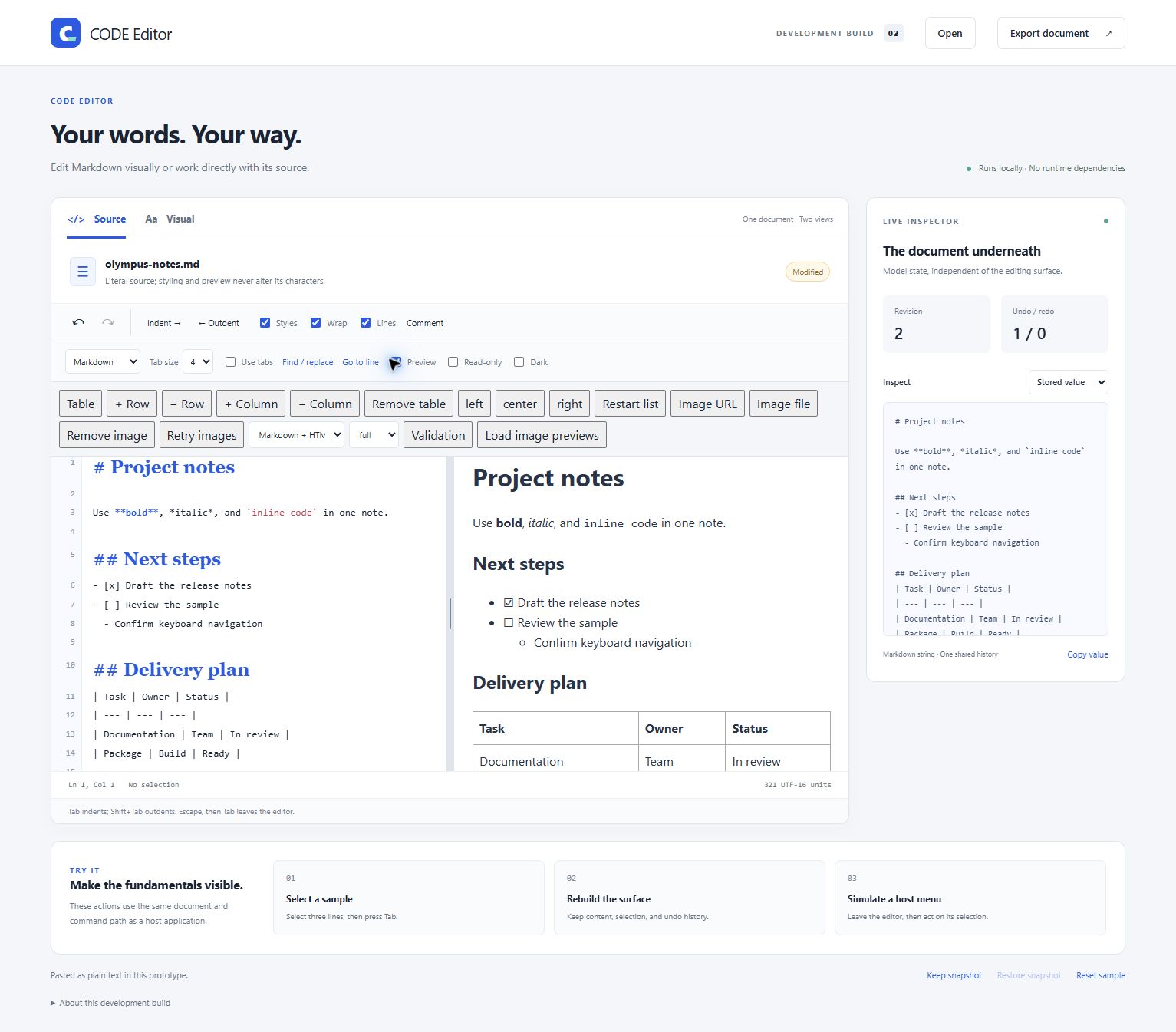
Task: Click the CODE Editor logo icon
Action: [x=65, y=33]
